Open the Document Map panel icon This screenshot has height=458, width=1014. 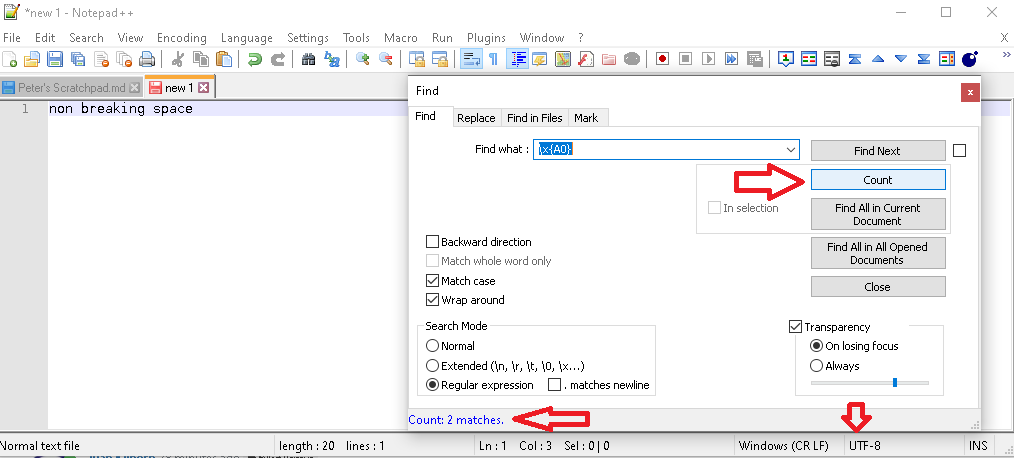(x=563, y=60)
